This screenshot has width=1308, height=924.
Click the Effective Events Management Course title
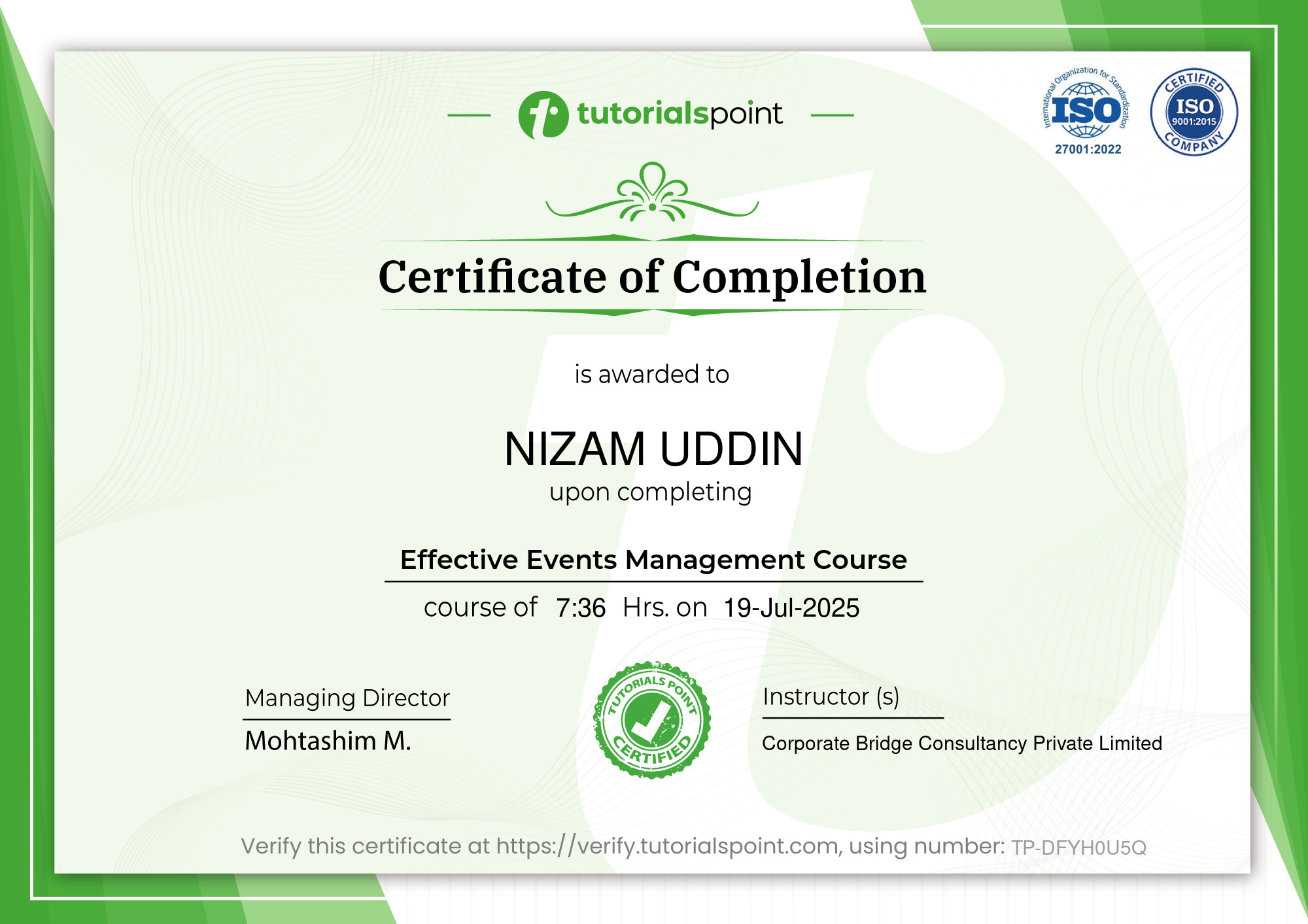(x=653, y=560)
